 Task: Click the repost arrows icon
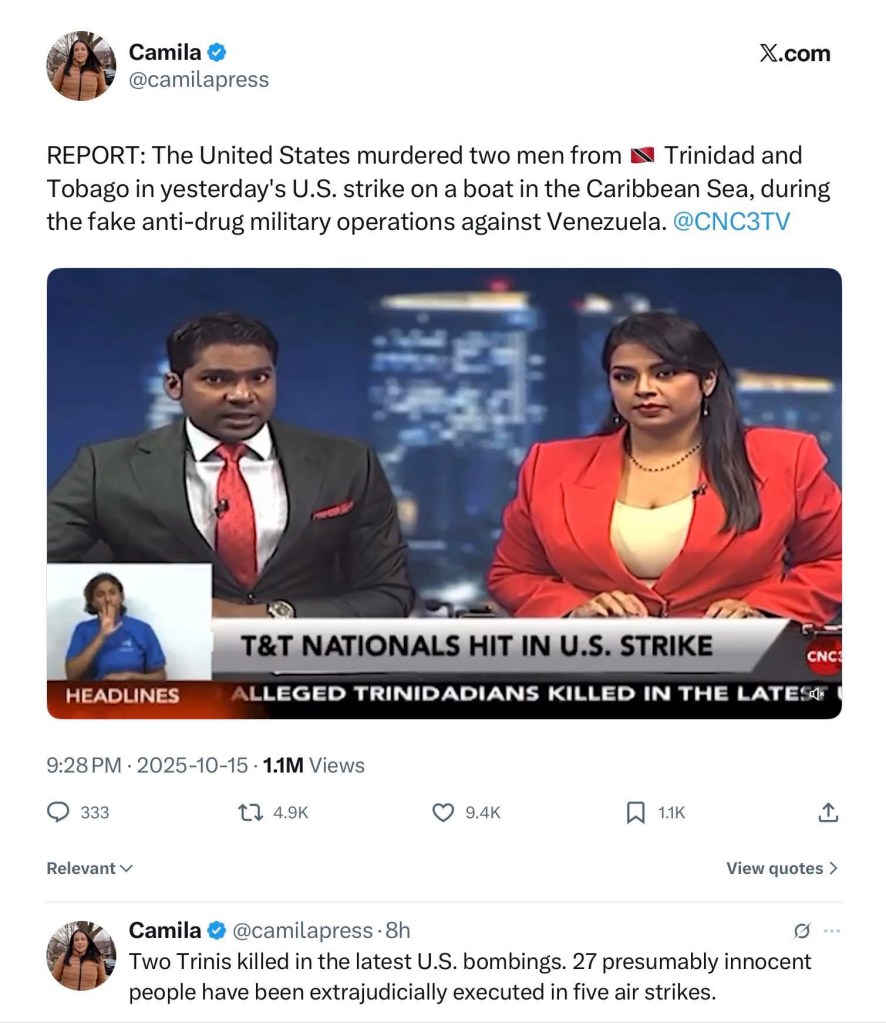(x=250, y=812)
